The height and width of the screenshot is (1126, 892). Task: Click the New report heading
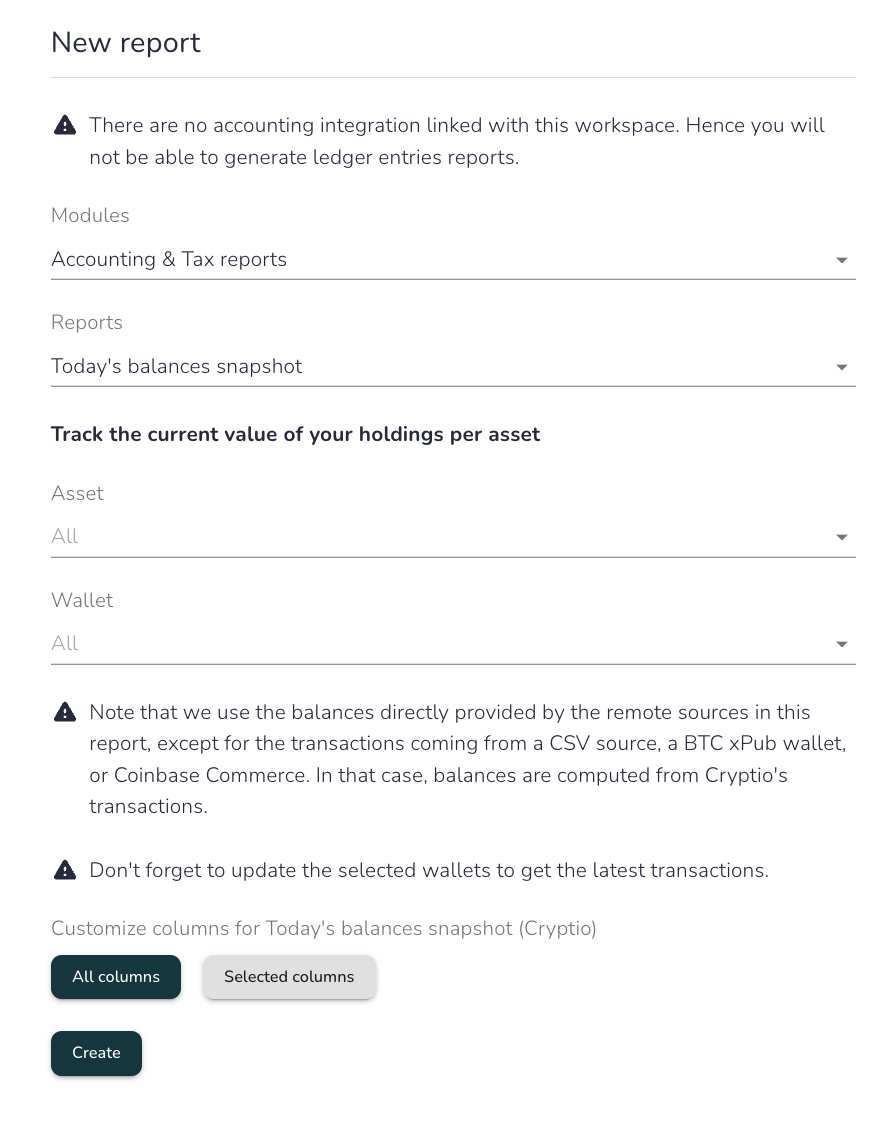click(x=126, y=43)
